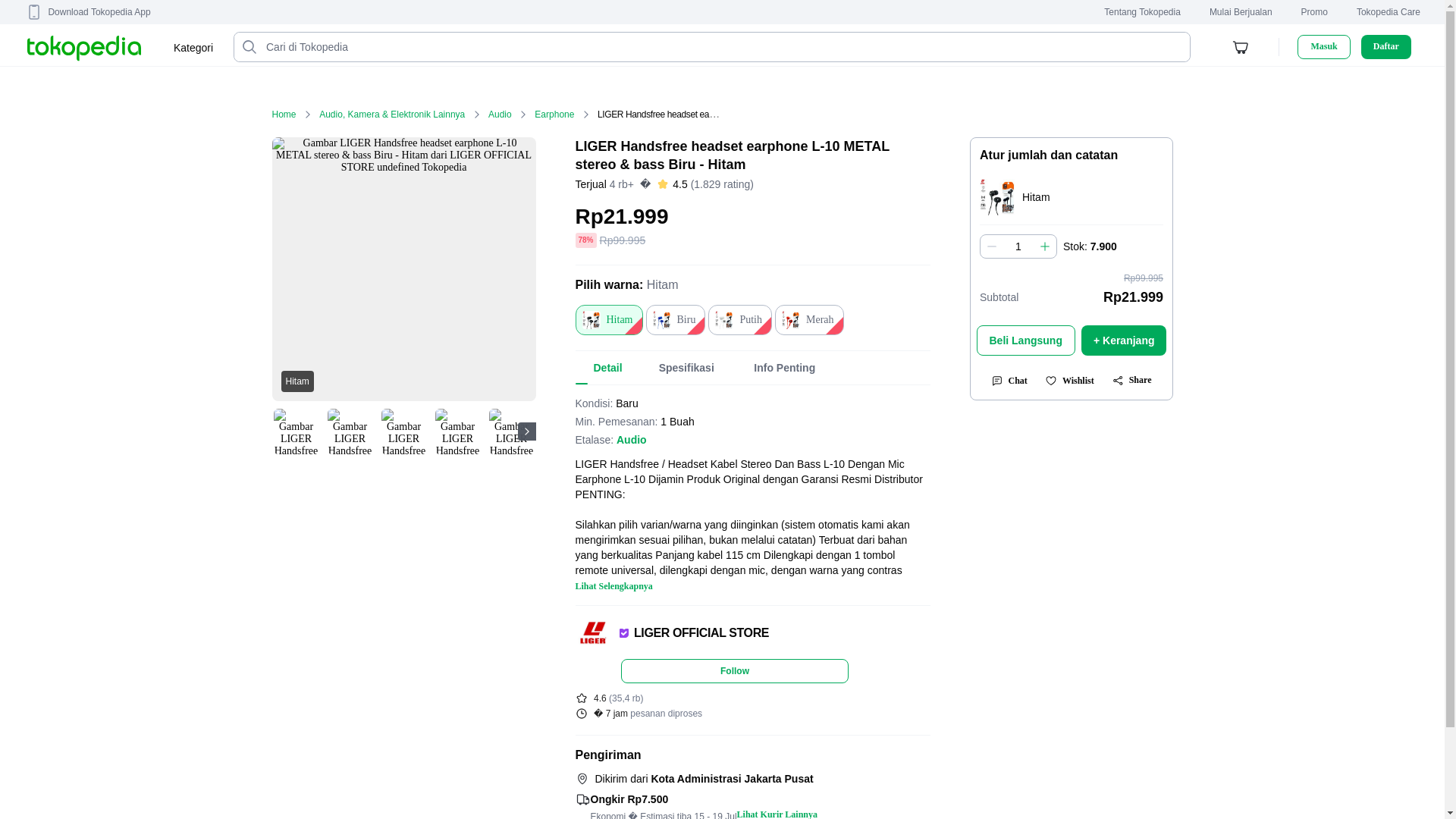Click the 1.829 rating count
Image resolution: width=1456 pixels, height=819 pixels.
pyautogui.click(x=722, y=184)
